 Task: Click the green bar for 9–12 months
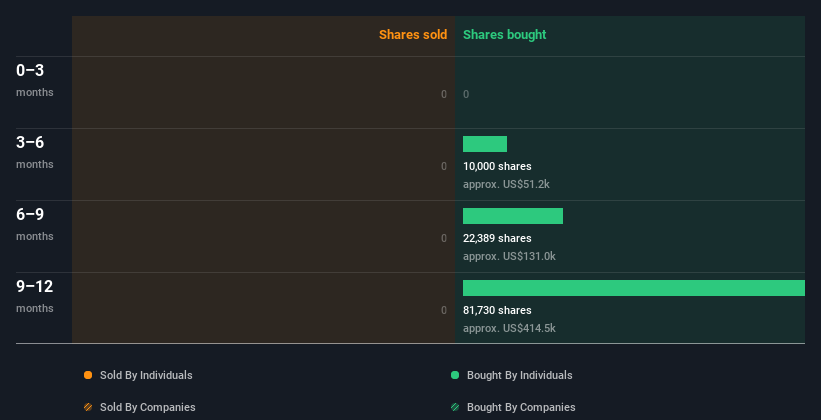(634, 288)
